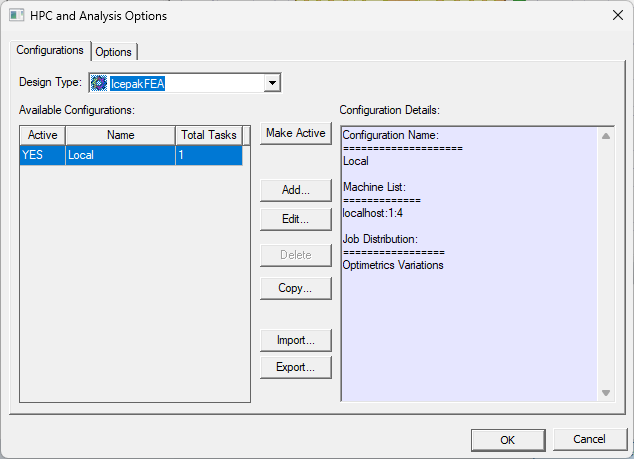Click the localhost:1:4 text in details
The image size is (634, 459).
372,213
